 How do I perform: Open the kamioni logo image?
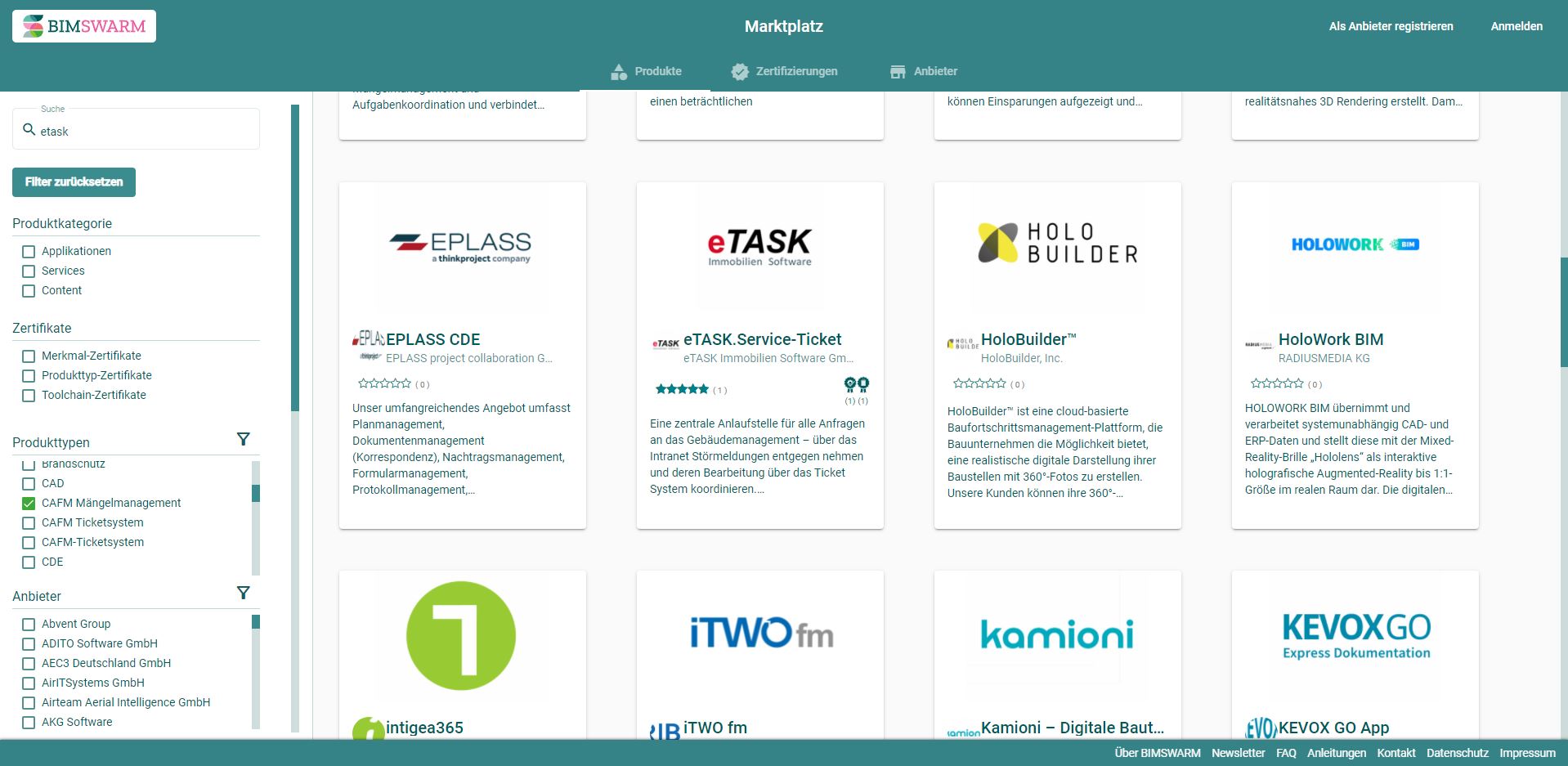point(1058,636)
